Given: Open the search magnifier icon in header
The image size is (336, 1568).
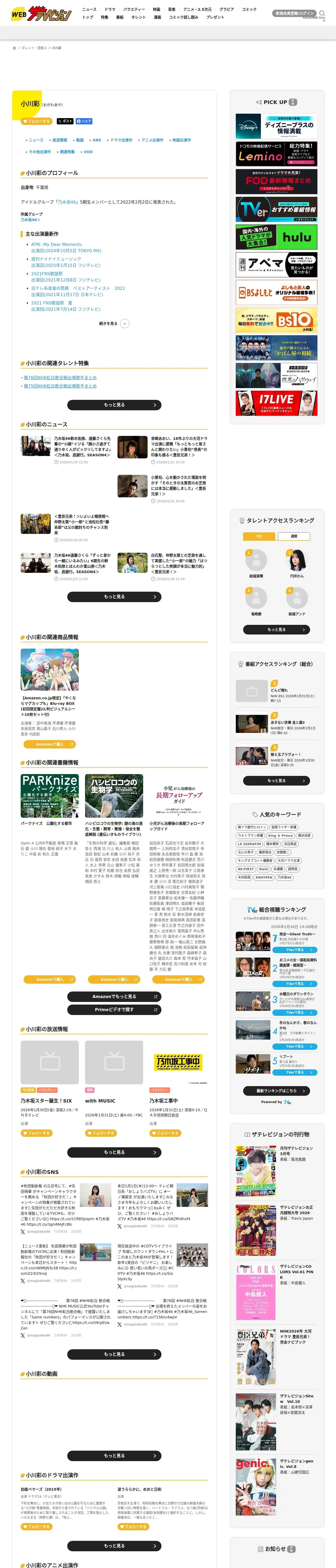Looking at the screenshot, I should [x=322, y=13].
